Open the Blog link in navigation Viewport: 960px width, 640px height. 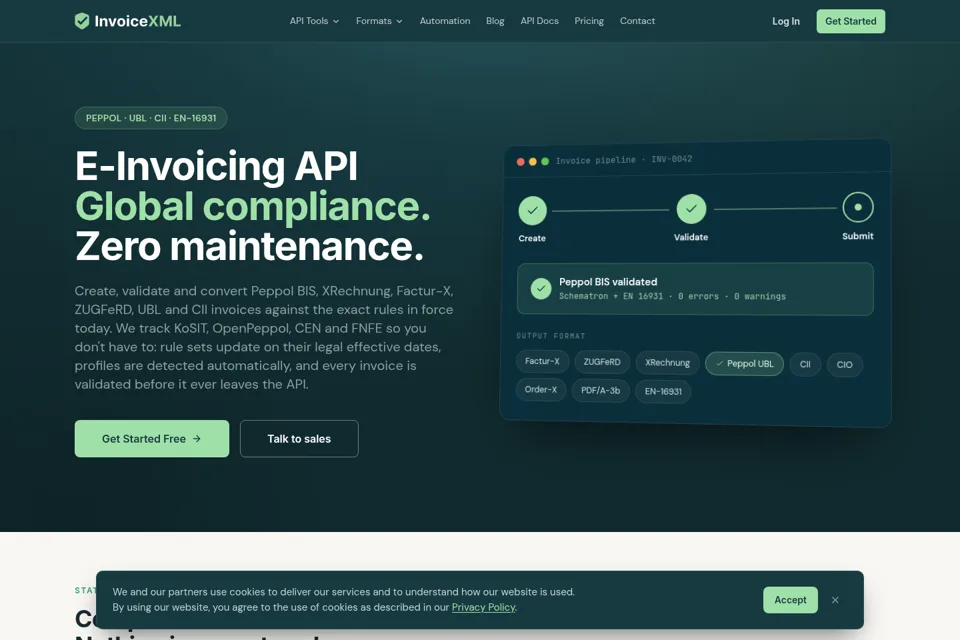click(495, 21)
